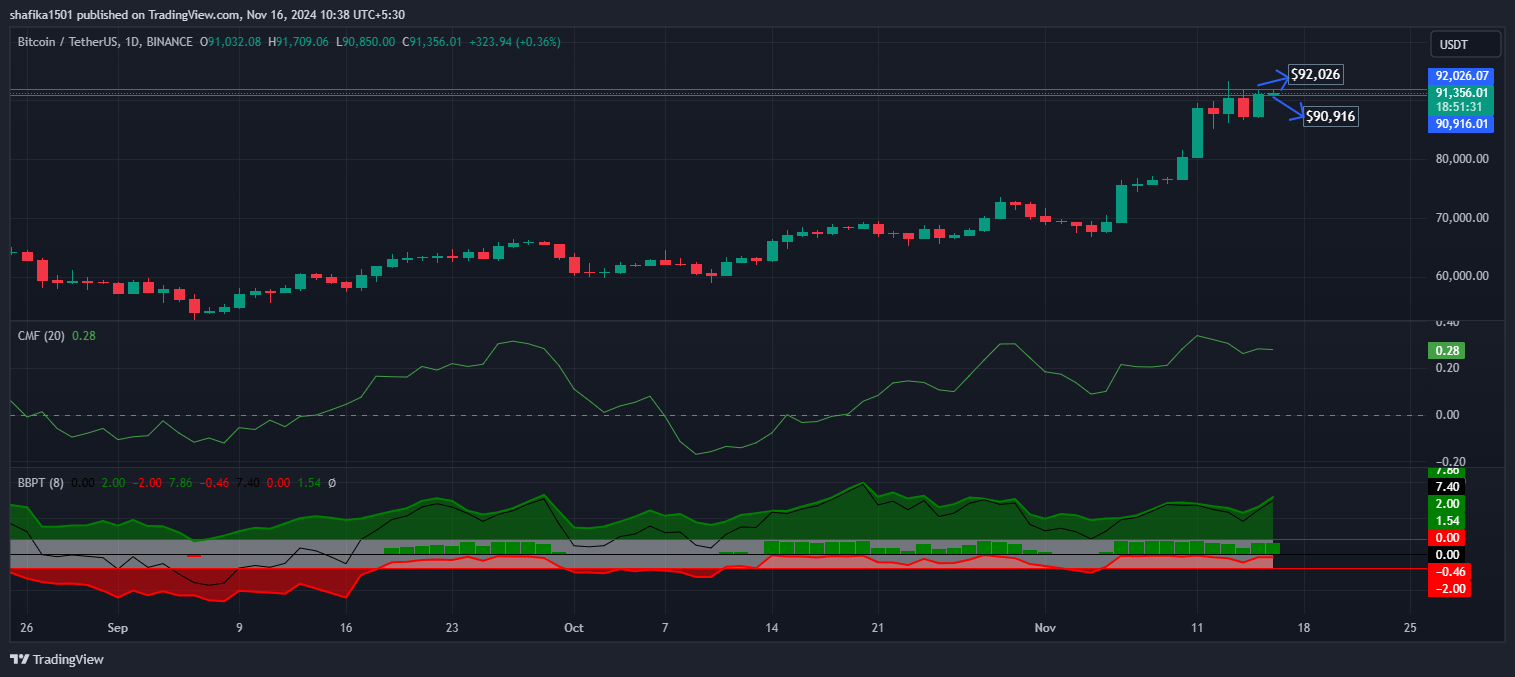
Task: Click the TradingView logo at bottom left
Action: [55, 660]
